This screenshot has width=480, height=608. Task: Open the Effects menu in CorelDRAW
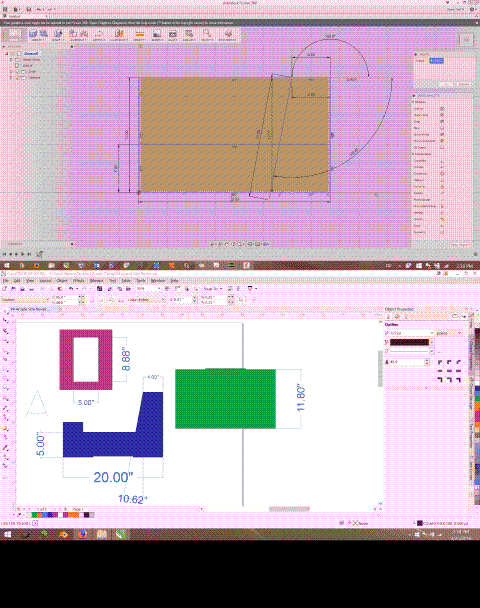79,280
